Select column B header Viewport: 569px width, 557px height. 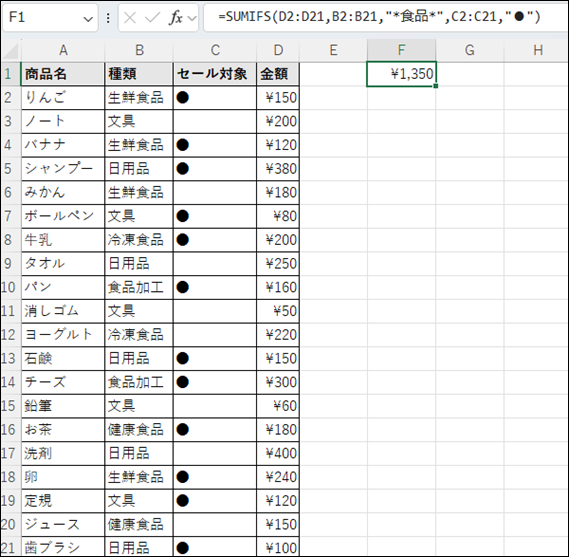(139, 50)
